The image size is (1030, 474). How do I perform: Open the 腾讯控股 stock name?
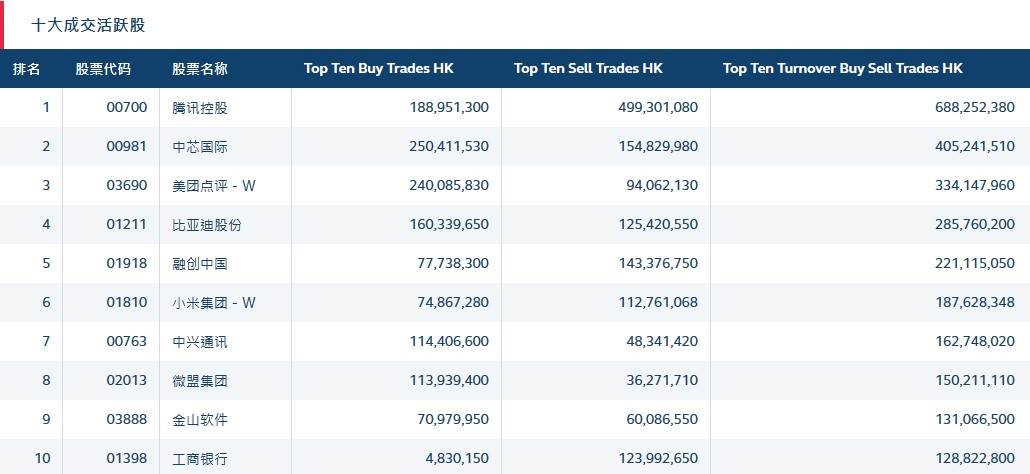click(200, 108)
